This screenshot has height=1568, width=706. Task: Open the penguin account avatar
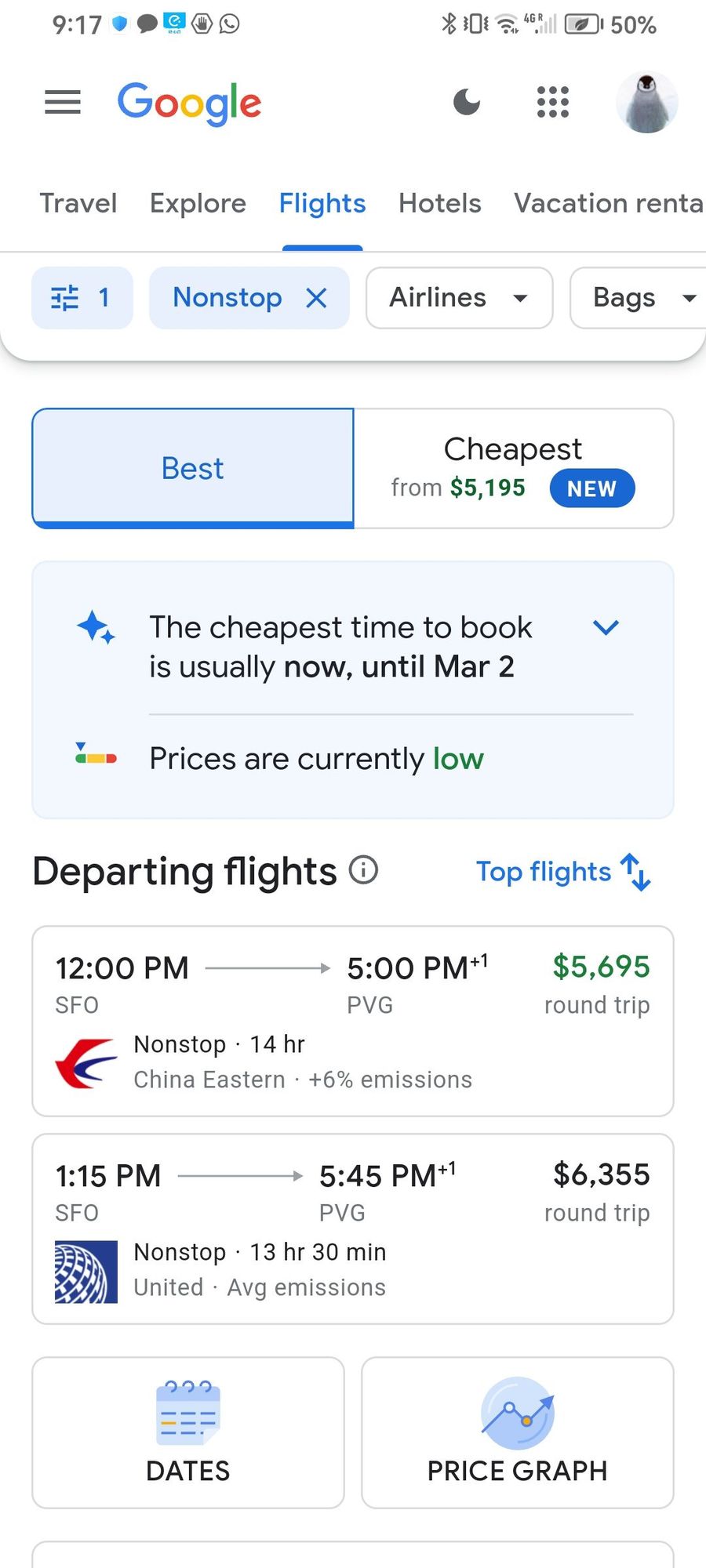coord(646,102)
